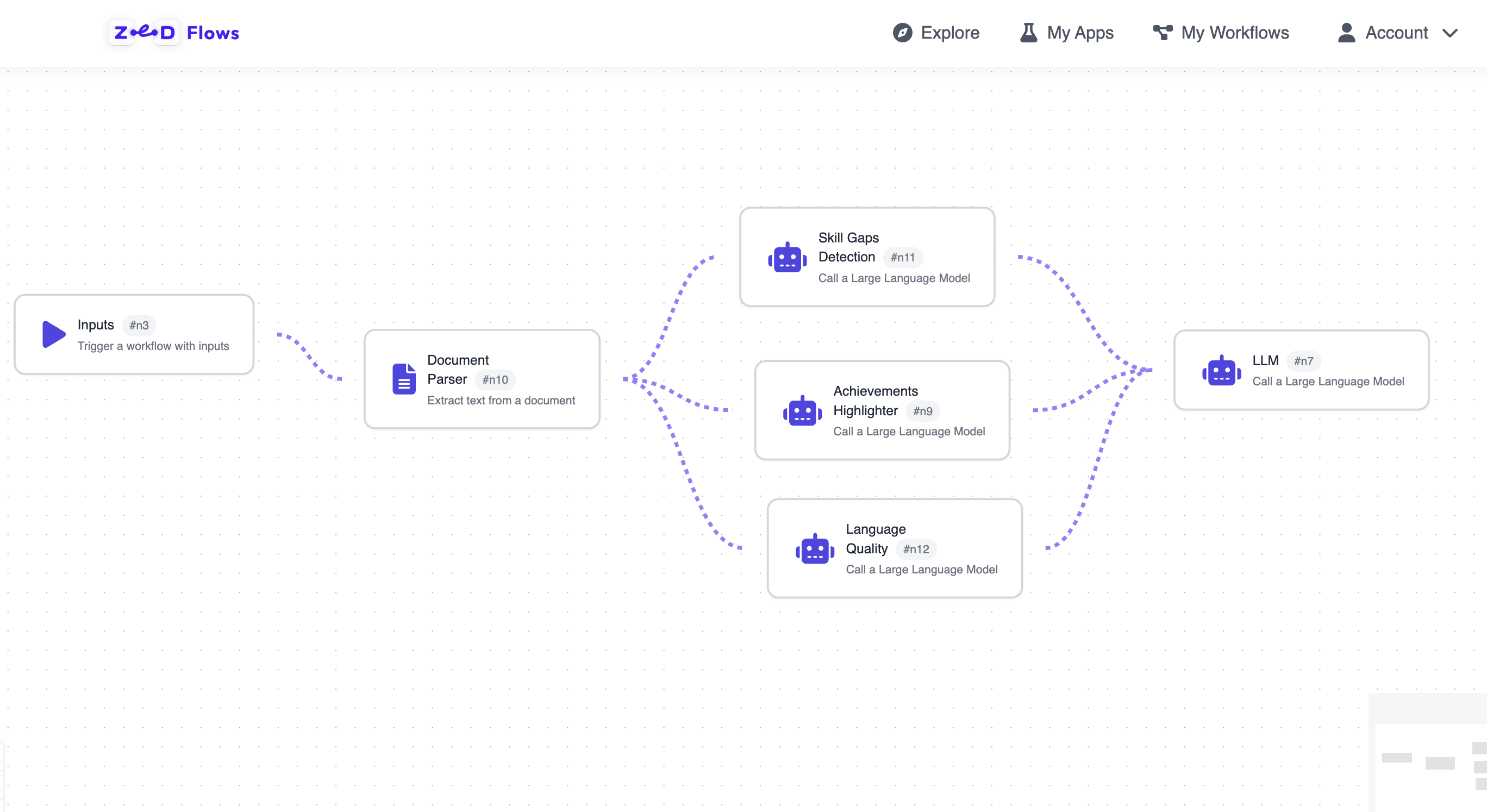The height and width of the screenshot is (812, 1487).
Task: Select the #n7 tag on LLM node
Action: [x=1303, y=361]
